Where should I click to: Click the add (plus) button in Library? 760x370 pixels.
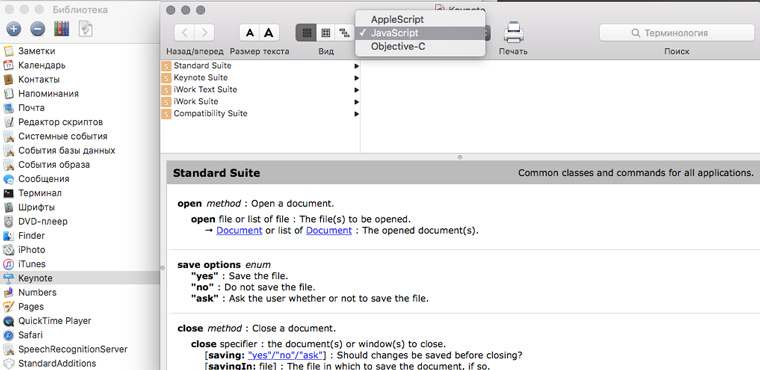pos(14,29)
